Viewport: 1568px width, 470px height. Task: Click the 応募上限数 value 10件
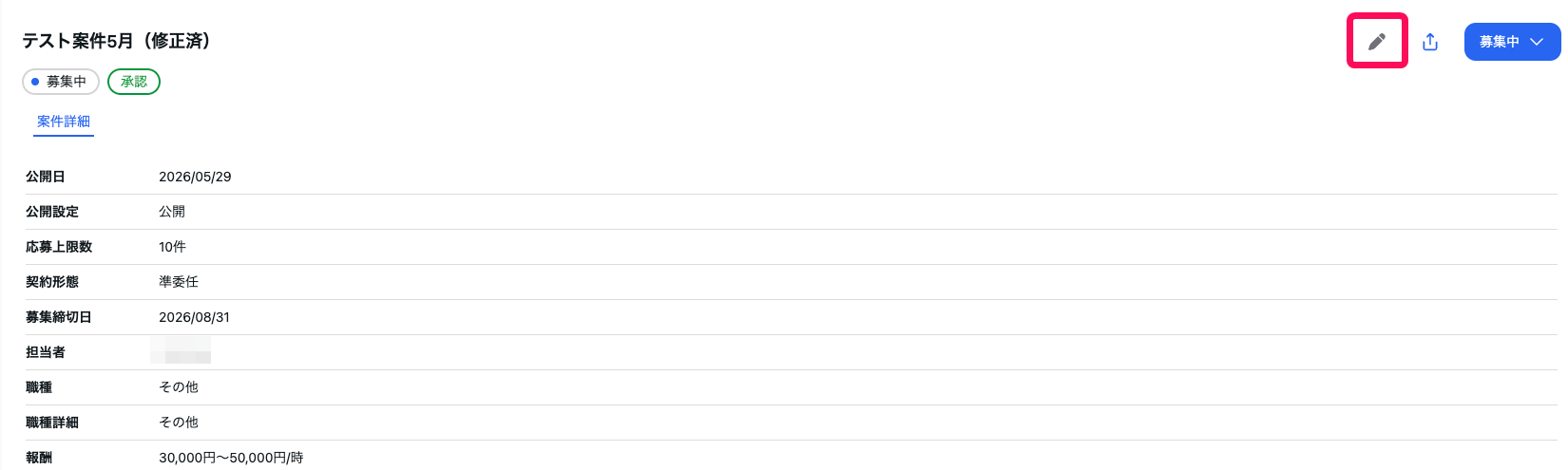(172, 247)
